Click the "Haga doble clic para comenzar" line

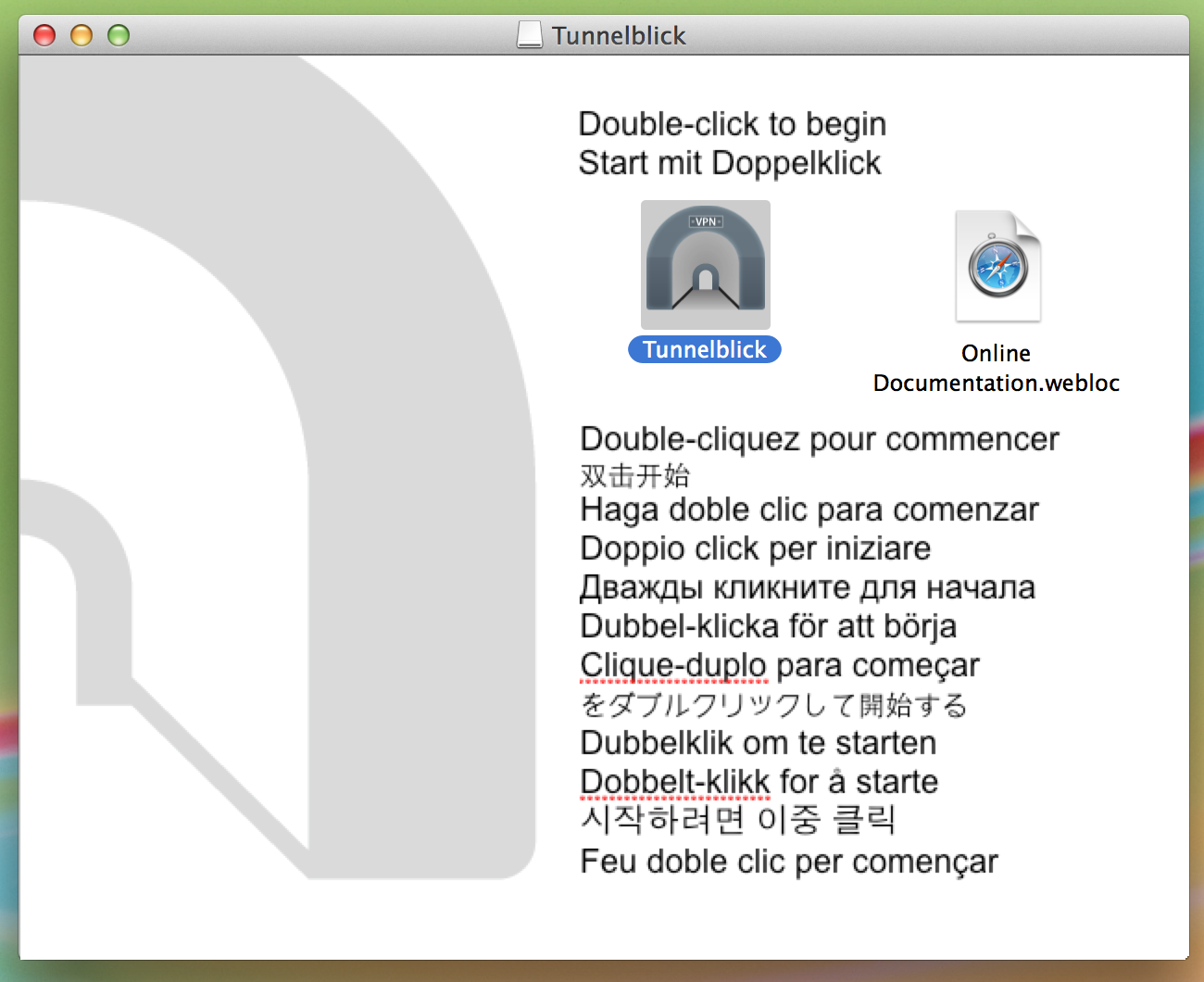[809, 510]
